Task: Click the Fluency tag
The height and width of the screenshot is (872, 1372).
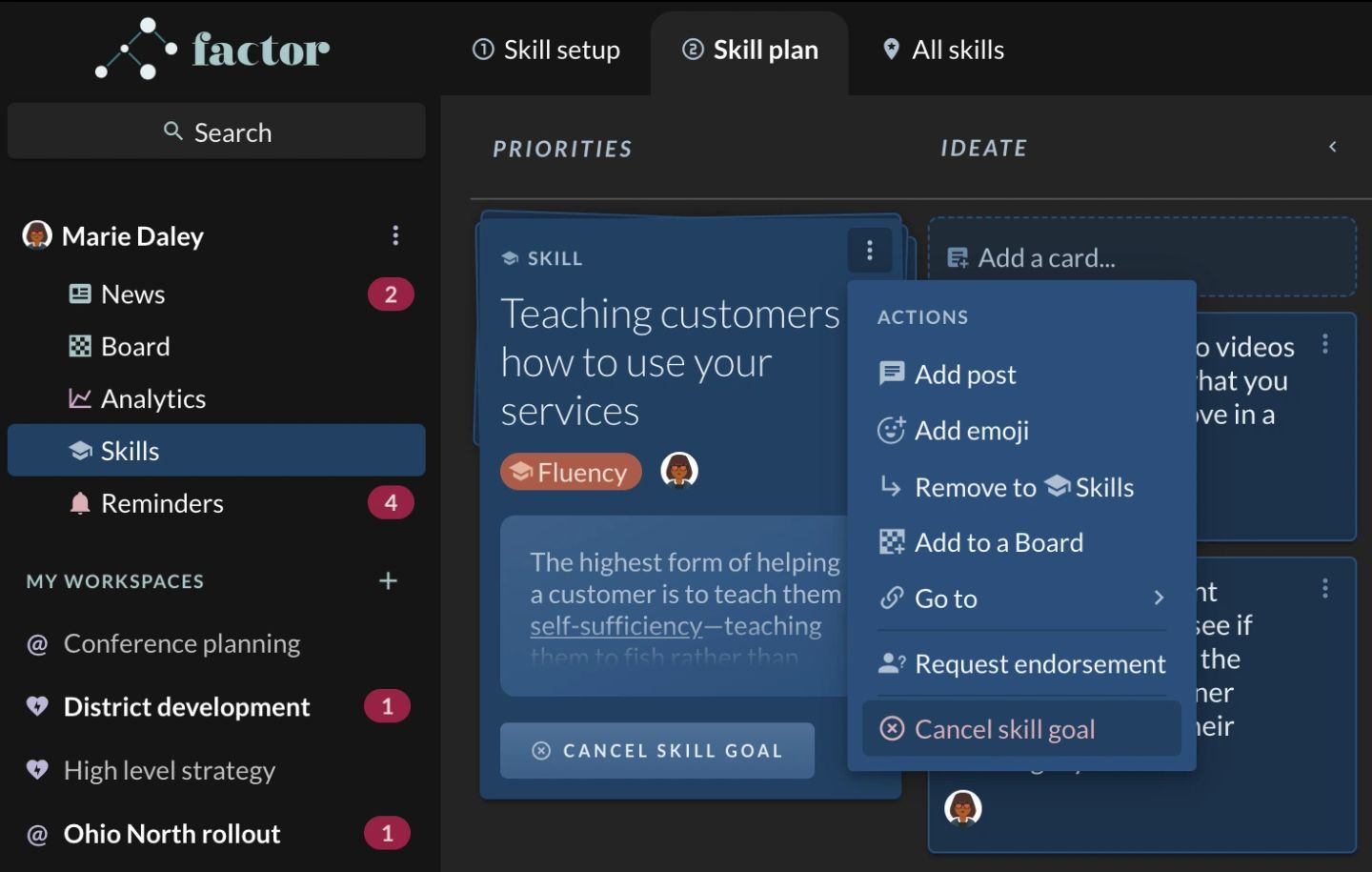Action: coord(571,472)
